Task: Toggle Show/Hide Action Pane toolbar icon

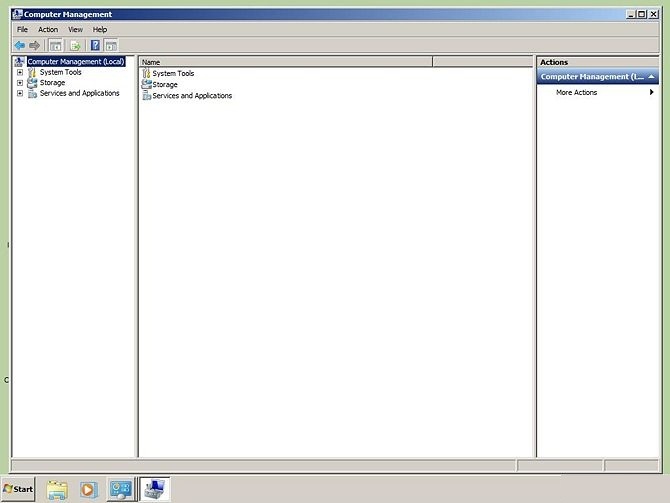Action: click(111, 45)
